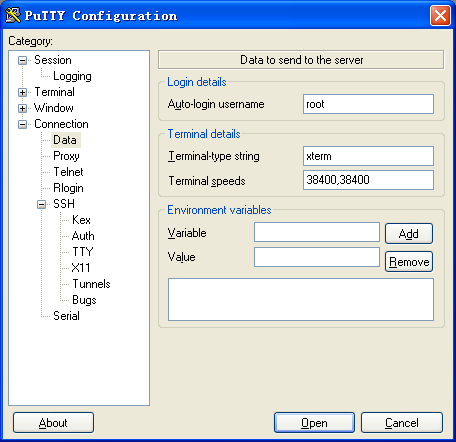Click the 'Terminal speeds' label
456x442 pixels.
tap(207, 181)
